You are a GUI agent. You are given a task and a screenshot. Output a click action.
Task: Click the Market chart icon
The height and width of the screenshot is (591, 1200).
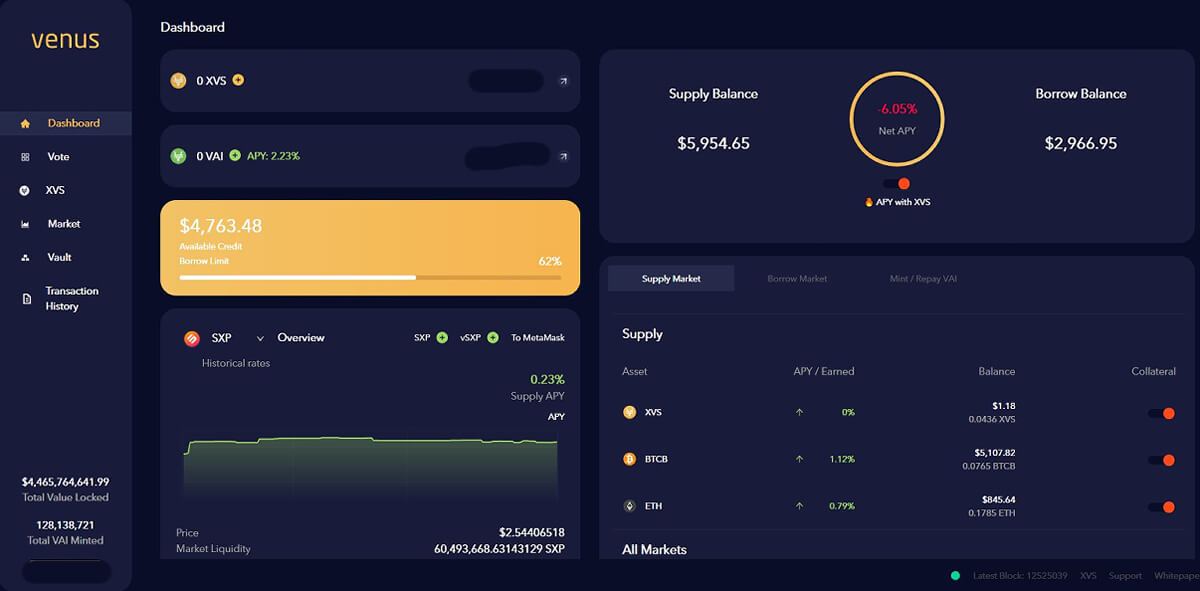click(x=25, y=224)
